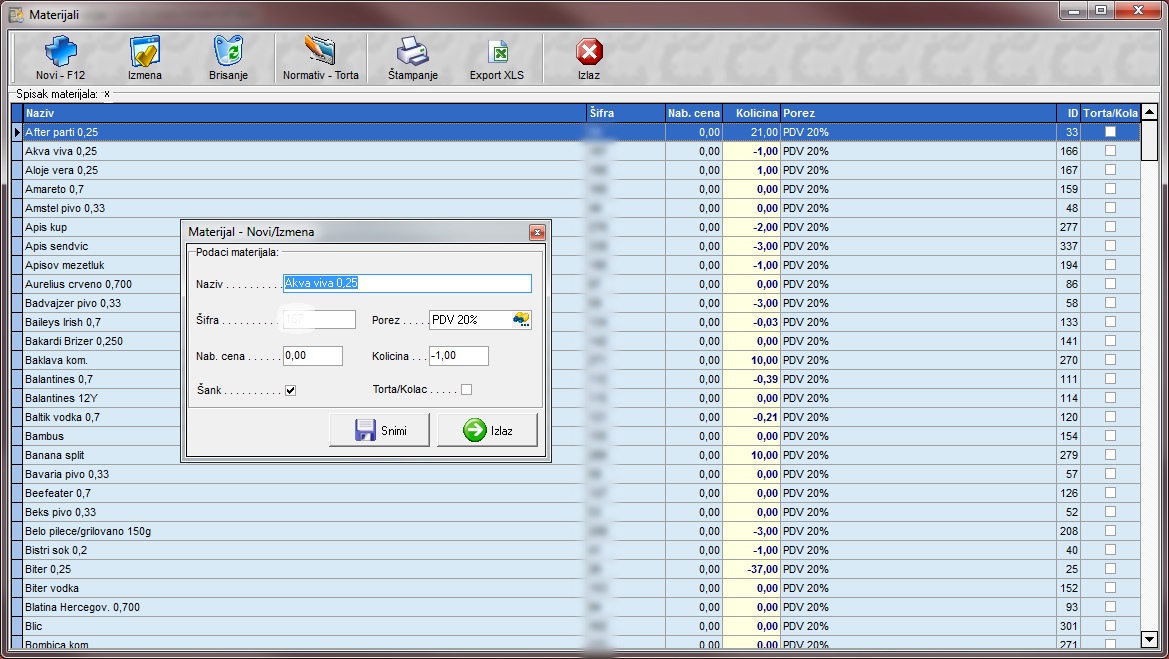The image size is (1169, 659).
Task: Click the Materijali window title icon
Action: 16,14
